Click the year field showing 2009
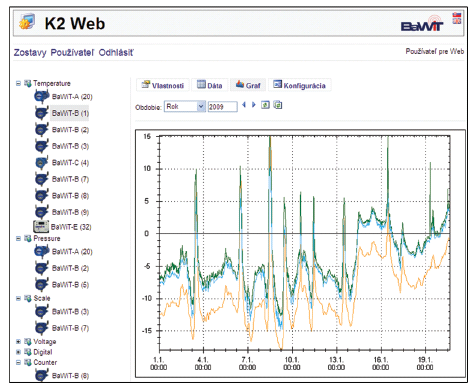 tap(222, 107)
